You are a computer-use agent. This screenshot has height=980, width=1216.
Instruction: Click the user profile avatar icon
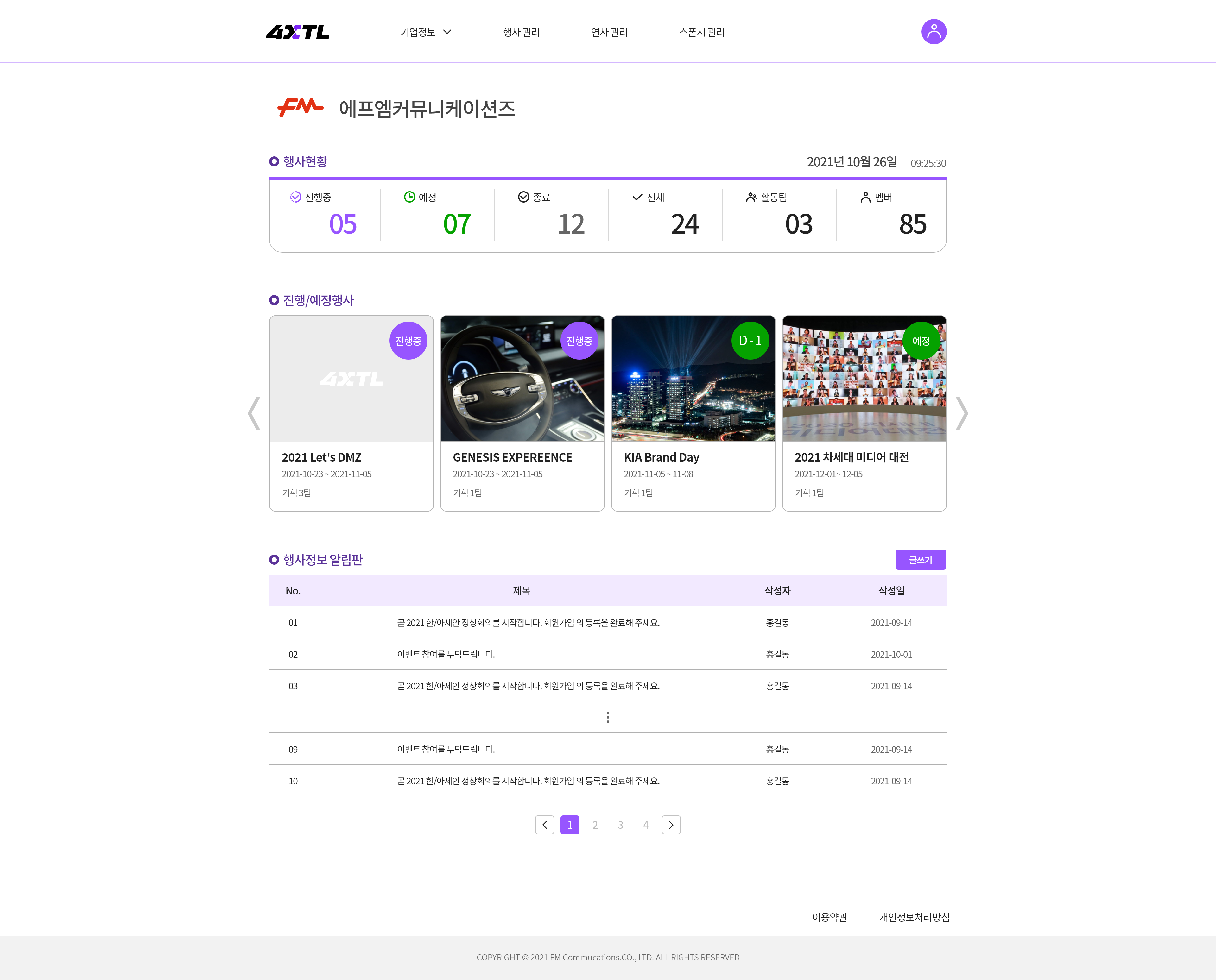click(x=934, y=32)
